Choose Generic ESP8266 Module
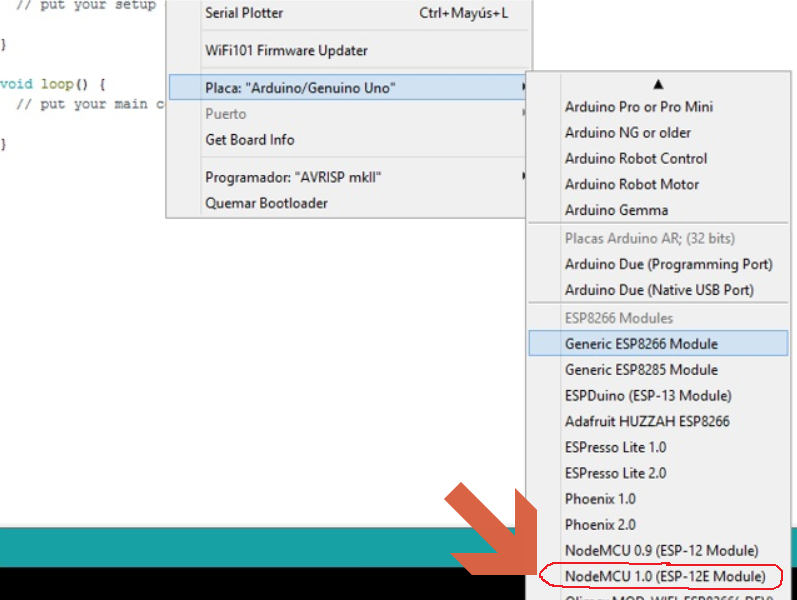Image resolution: width=797 pixels, height=600 pixels. [658, 344]
